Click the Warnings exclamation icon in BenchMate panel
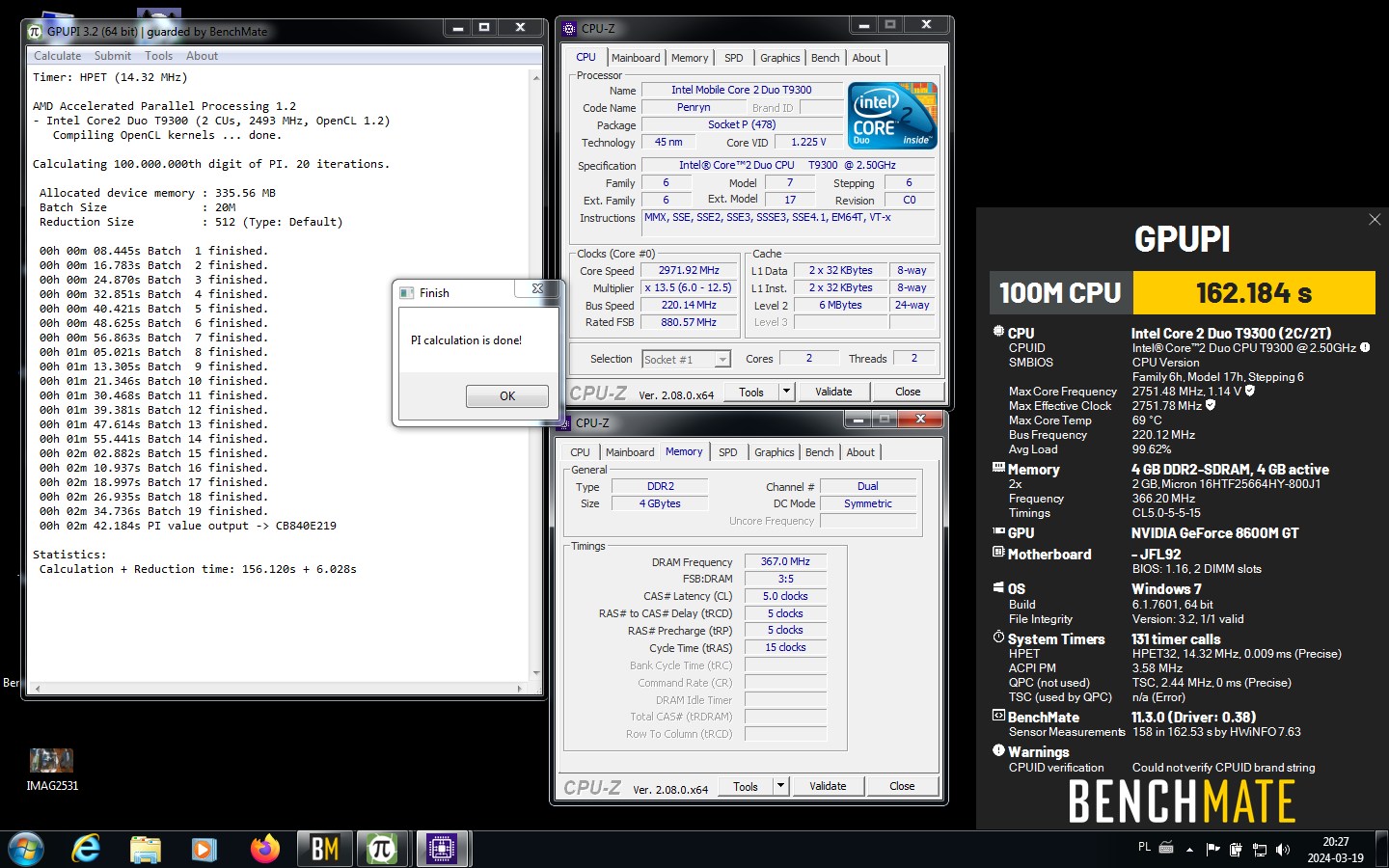This screenshot has width=1389, height=868. 998,750
